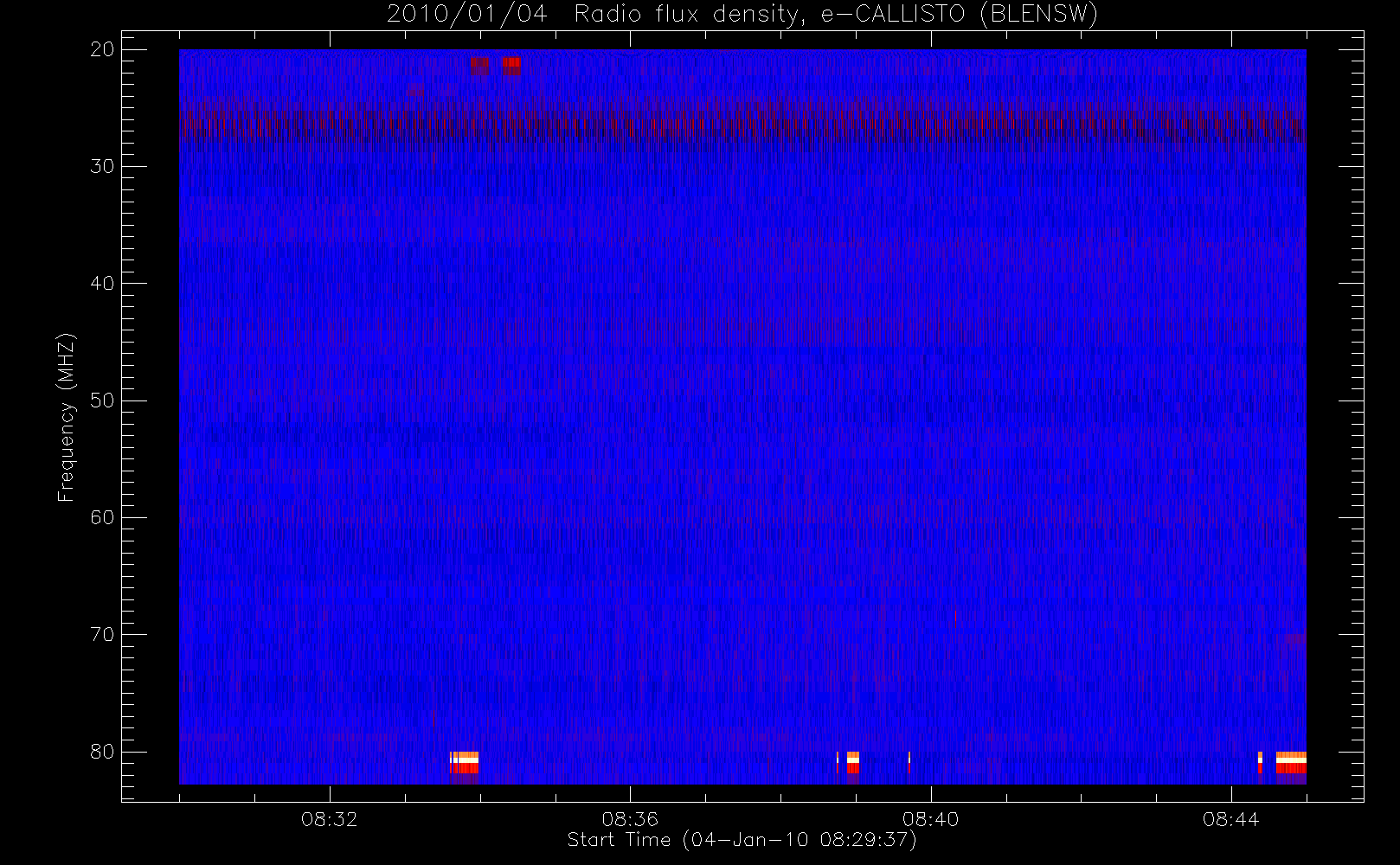The height and width of the screenshot is (865, 1400).
Task: Click the 'Start Time (04-Jan-10 08:29:37)' label
Action: tap(742, 840)
